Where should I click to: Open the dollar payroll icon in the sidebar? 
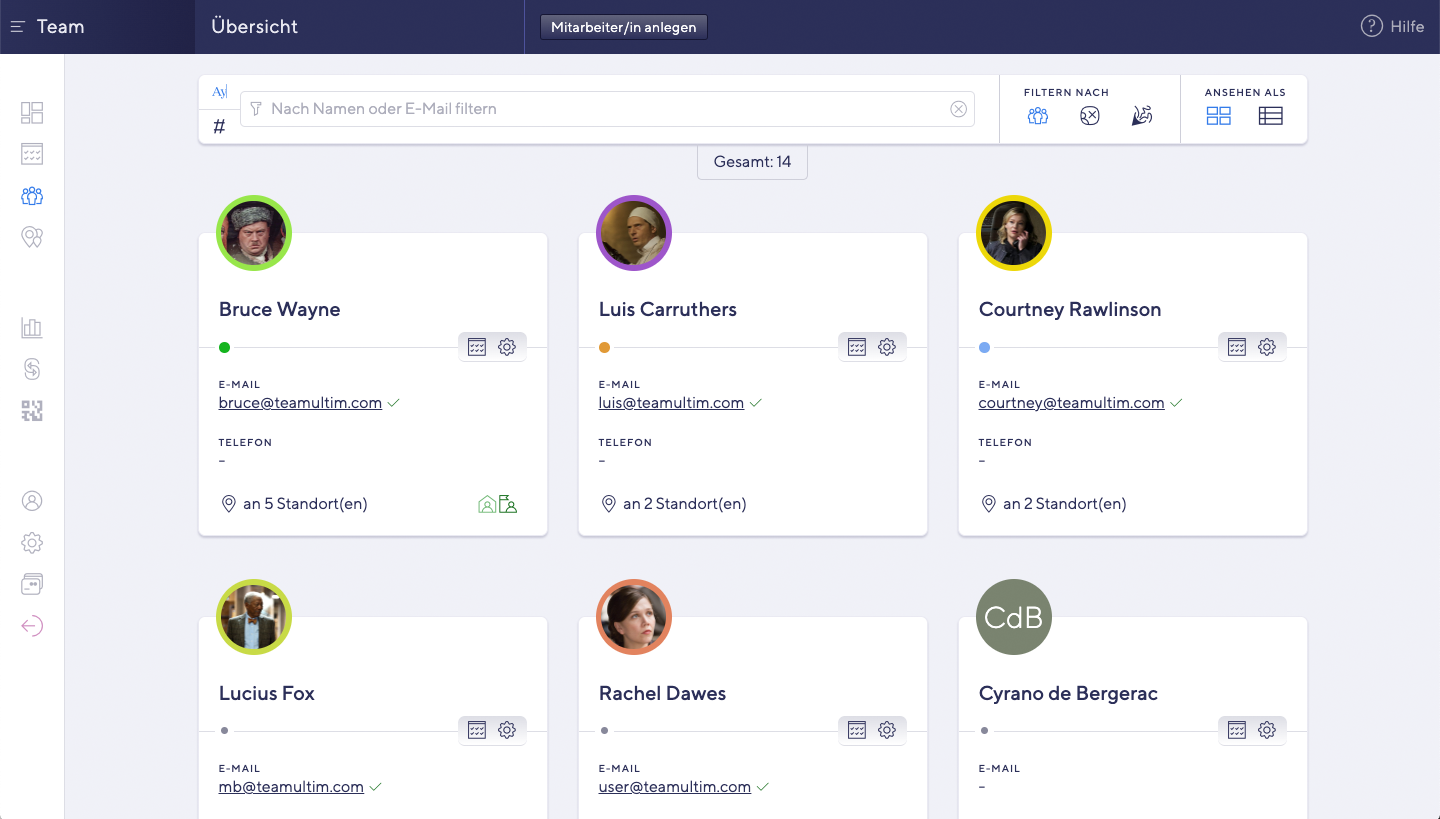[32, 369]
